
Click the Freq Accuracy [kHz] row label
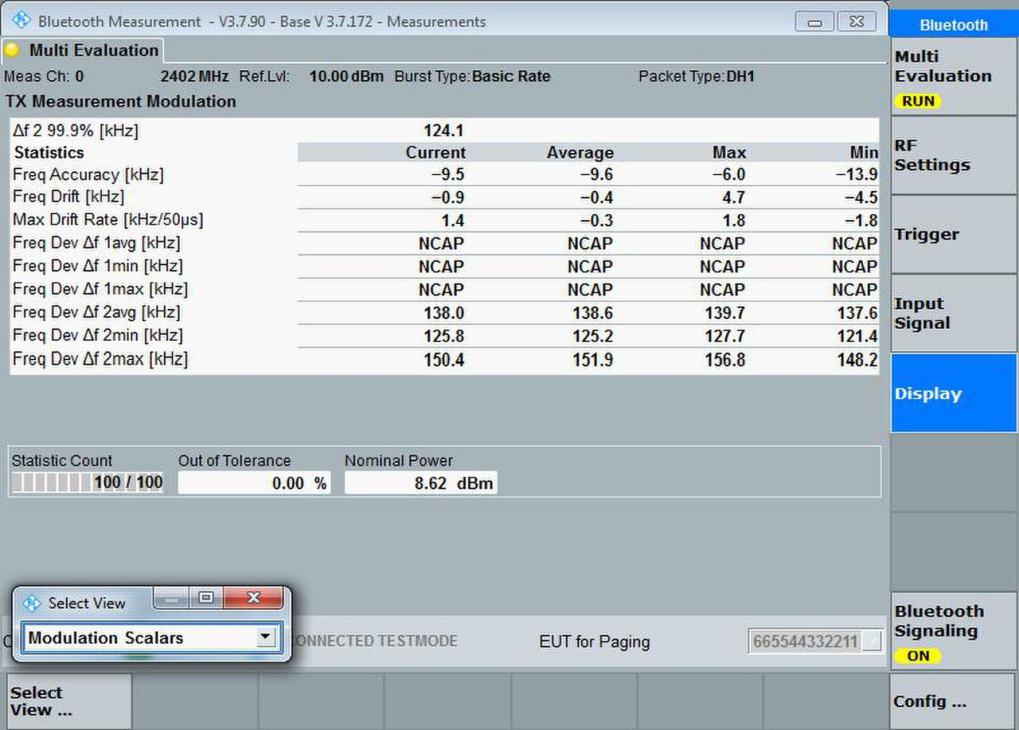pyautogui.click(x=88, y=174)
